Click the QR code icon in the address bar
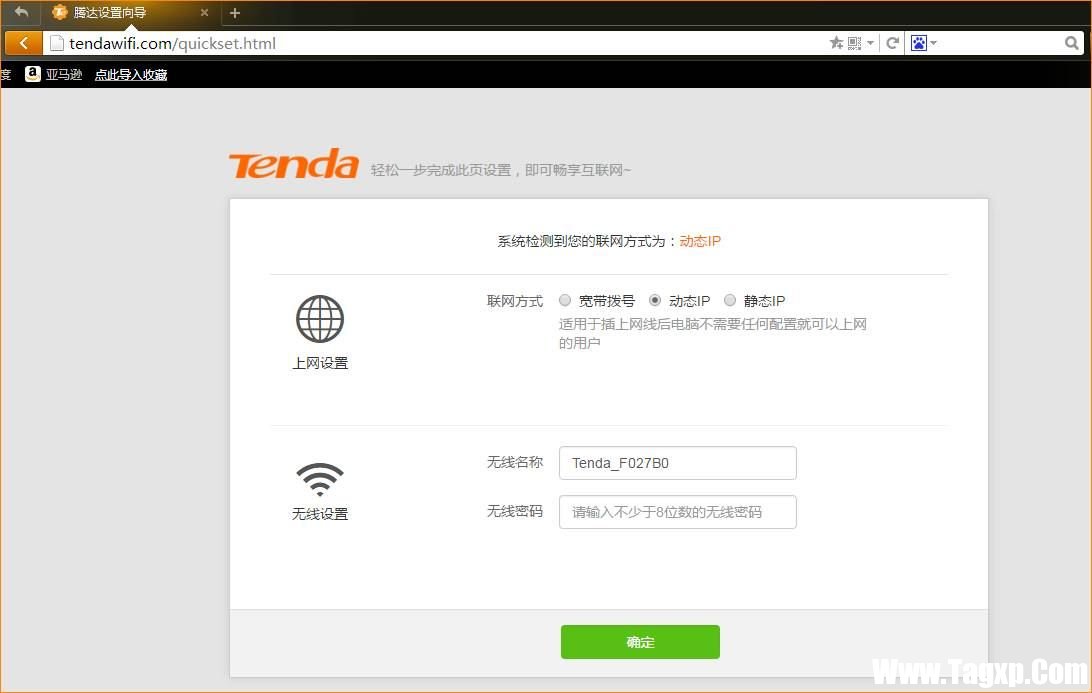This screenshot has height=693, width=1092. [855, 43]
